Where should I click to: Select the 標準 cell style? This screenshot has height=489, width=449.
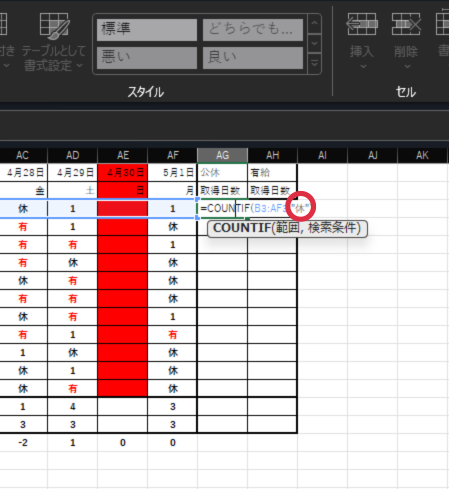(147, 30)
